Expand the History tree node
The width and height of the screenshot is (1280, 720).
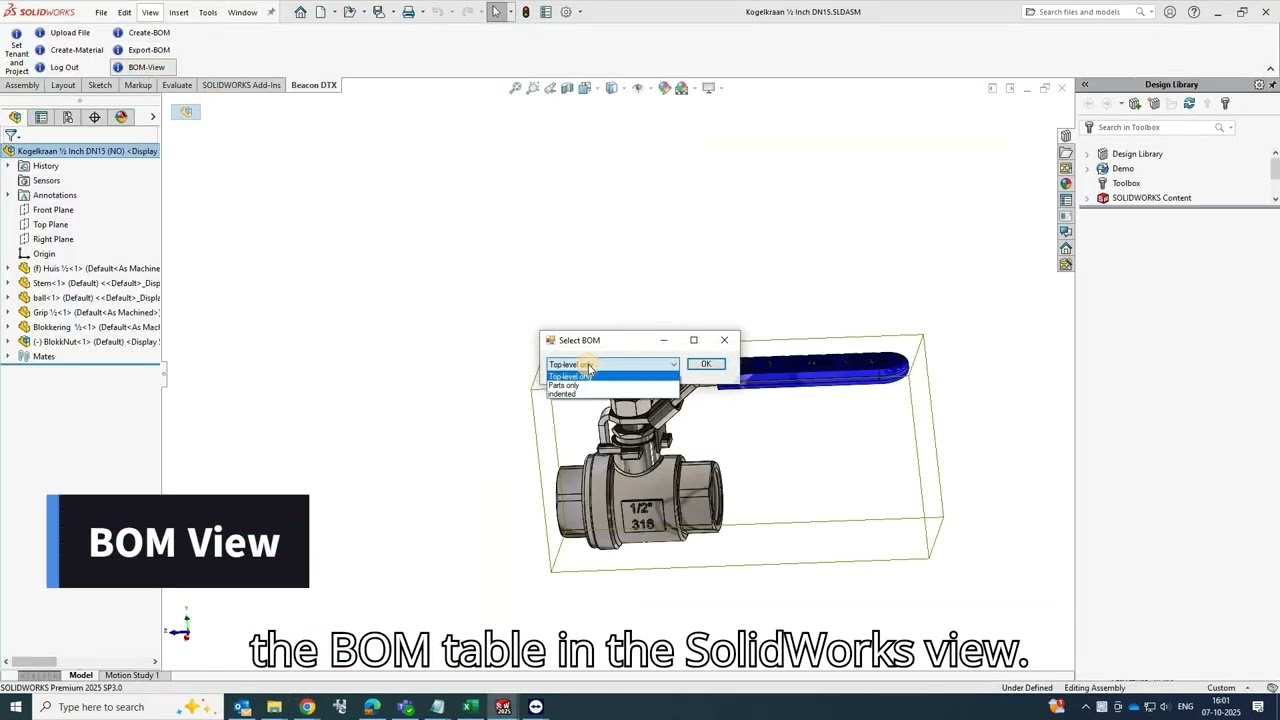pyautogui.click(x=8, y=166)
